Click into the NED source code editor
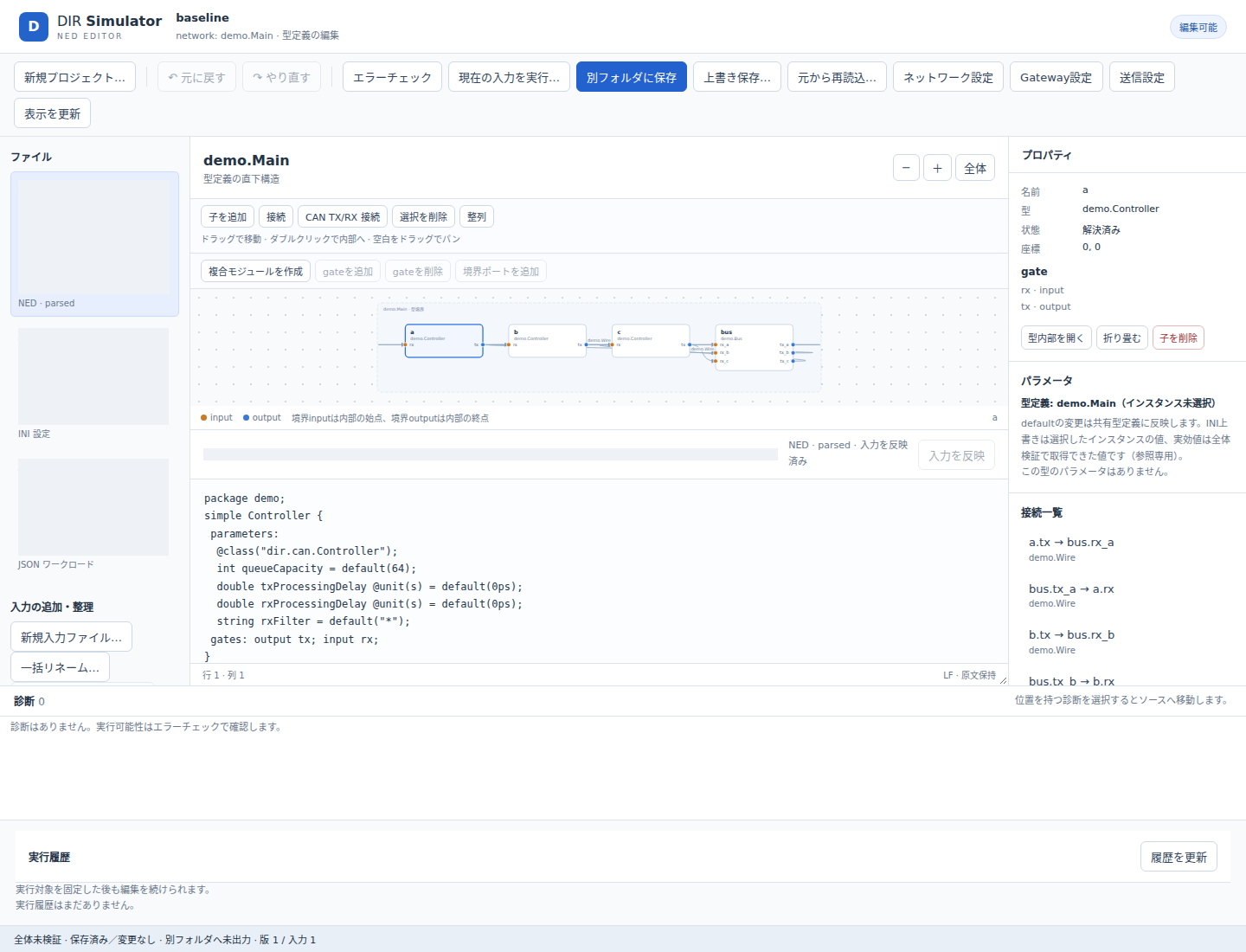Screen dimensions: 1246x952 pos(600,571)
